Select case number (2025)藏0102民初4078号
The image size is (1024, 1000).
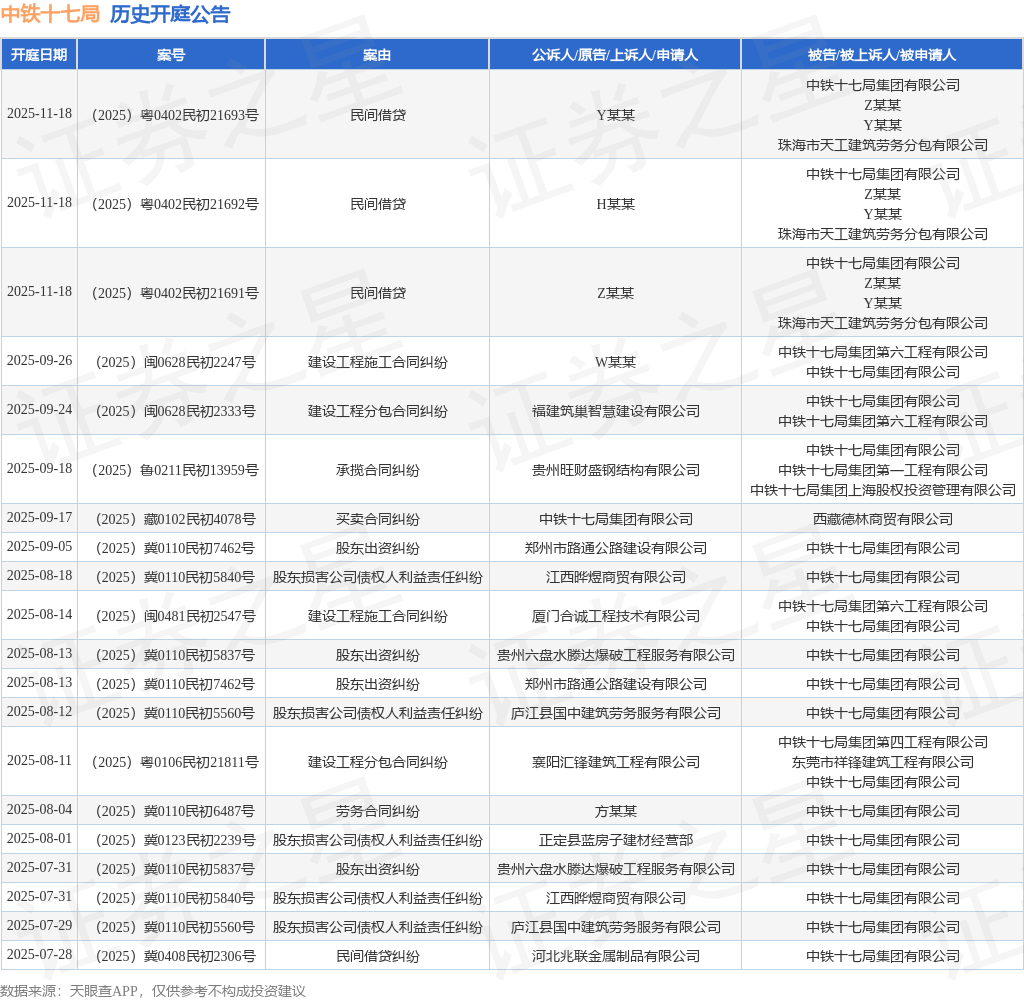tap(172, 519)
